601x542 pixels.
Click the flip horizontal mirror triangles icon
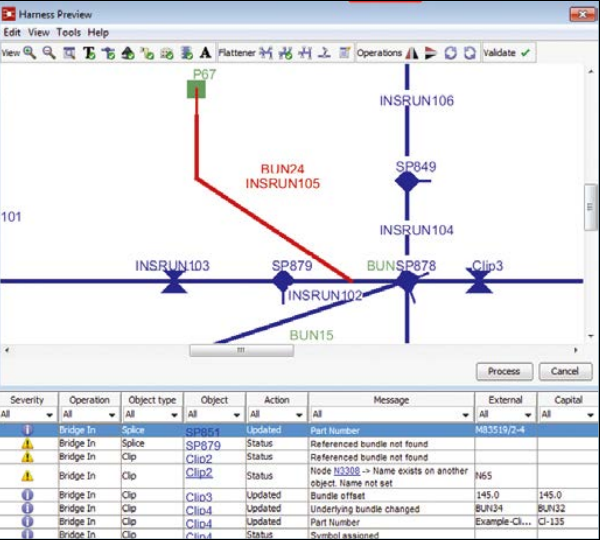tap(412, 52)
